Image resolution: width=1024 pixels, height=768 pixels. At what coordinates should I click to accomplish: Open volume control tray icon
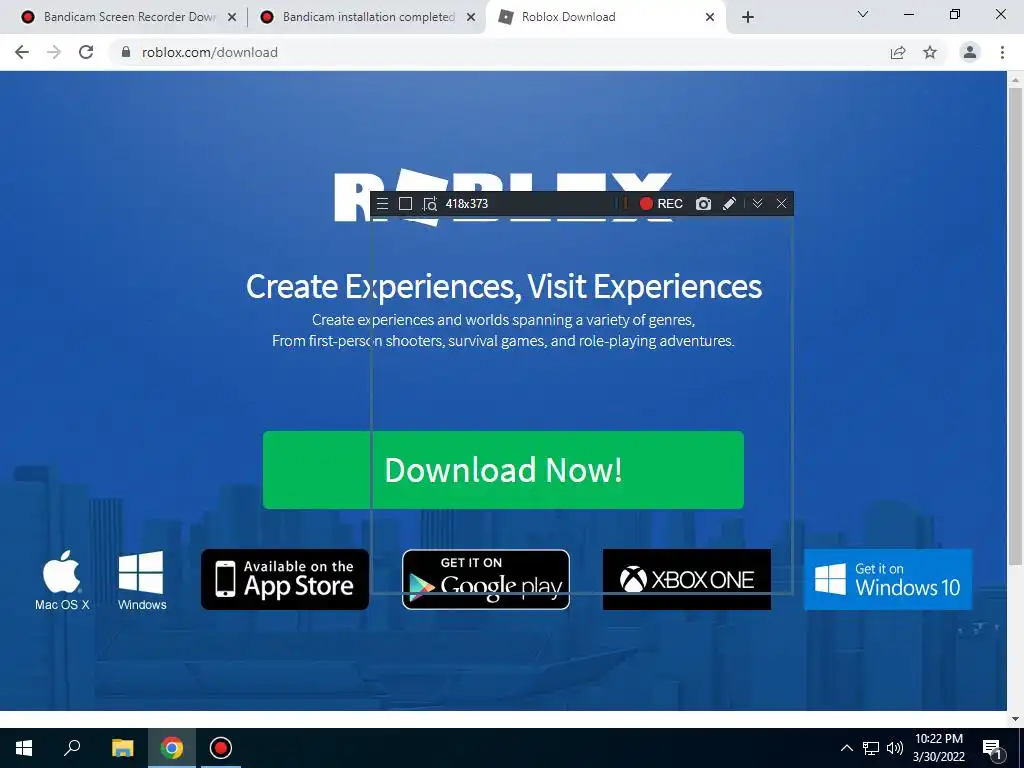click(895, 748)
